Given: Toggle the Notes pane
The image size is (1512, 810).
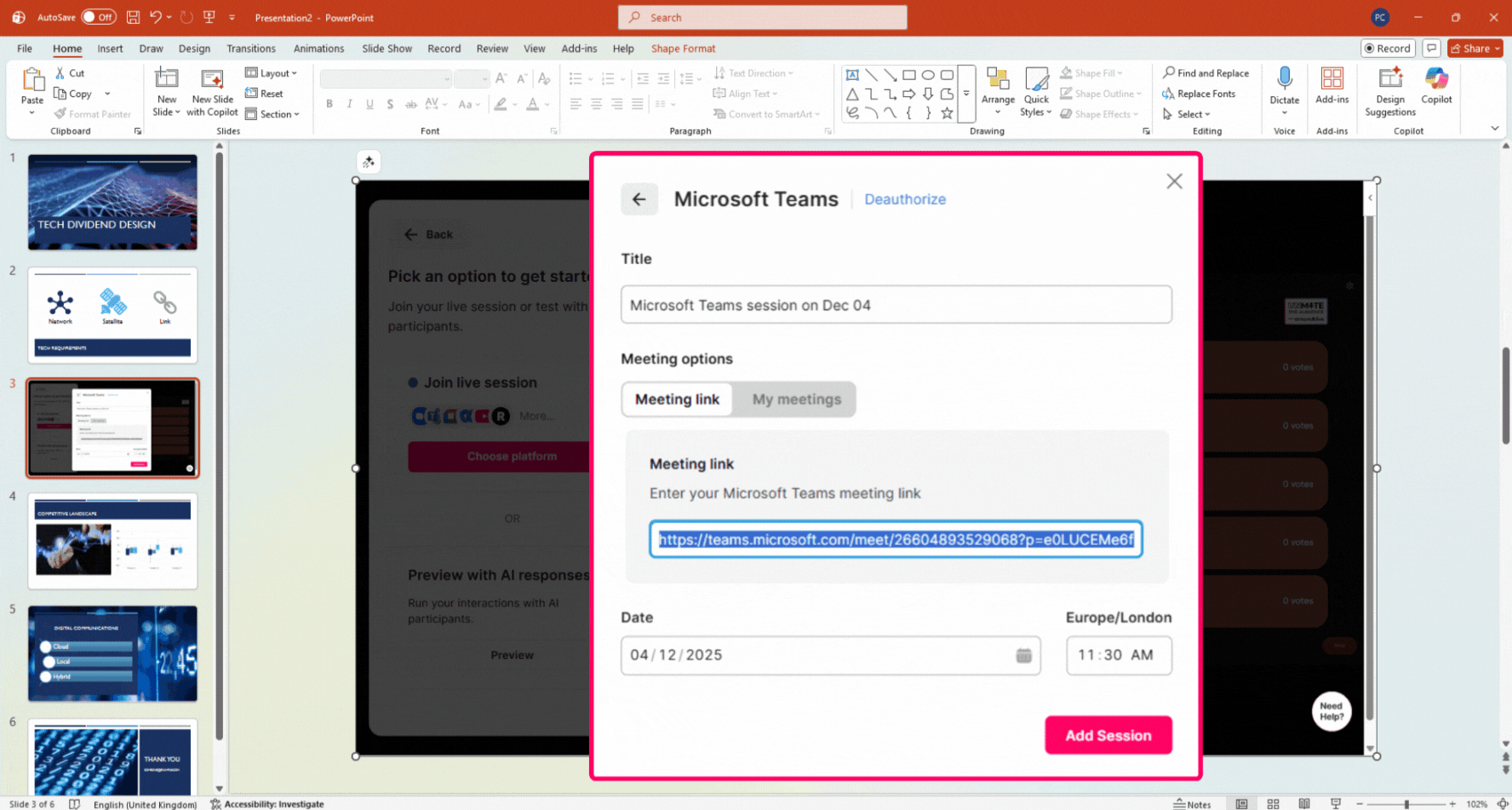Looking at the screenshot, I should point(1192,803).
